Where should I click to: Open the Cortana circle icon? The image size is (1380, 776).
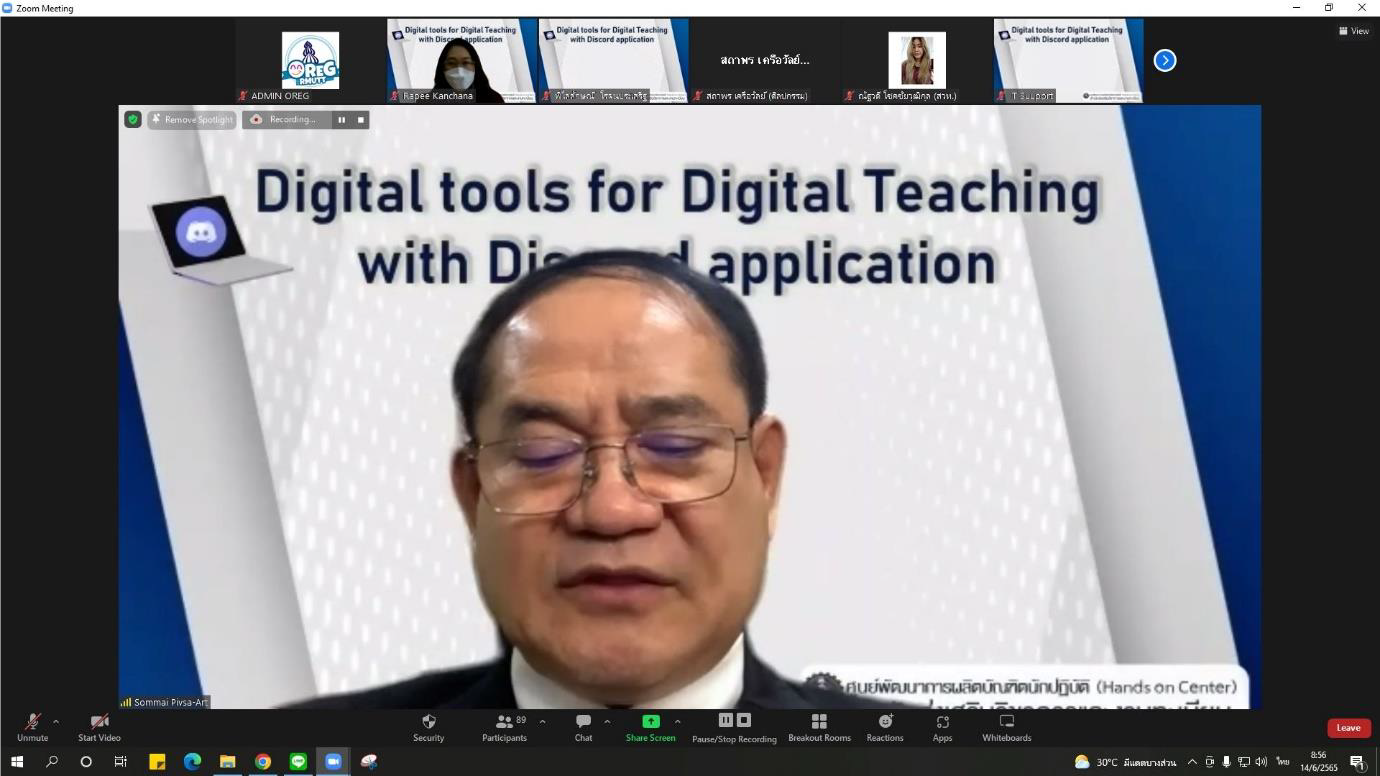tap(86, 762)
